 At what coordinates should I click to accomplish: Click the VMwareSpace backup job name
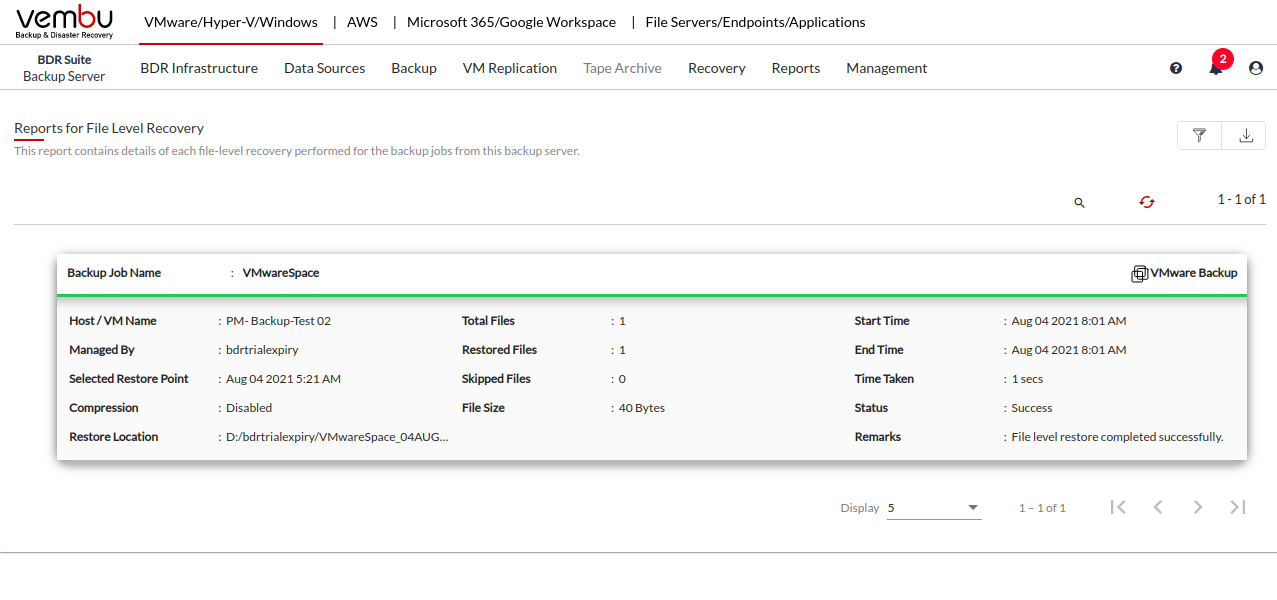pyautogui.click(x=281, y=273)
